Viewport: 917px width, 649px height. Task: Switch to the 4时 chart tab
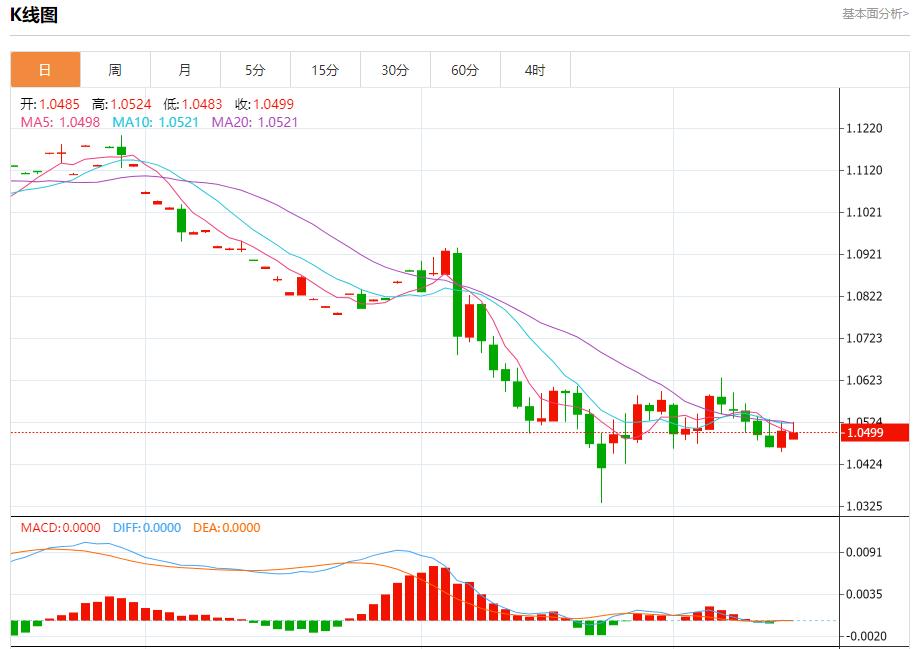(535, 70)
